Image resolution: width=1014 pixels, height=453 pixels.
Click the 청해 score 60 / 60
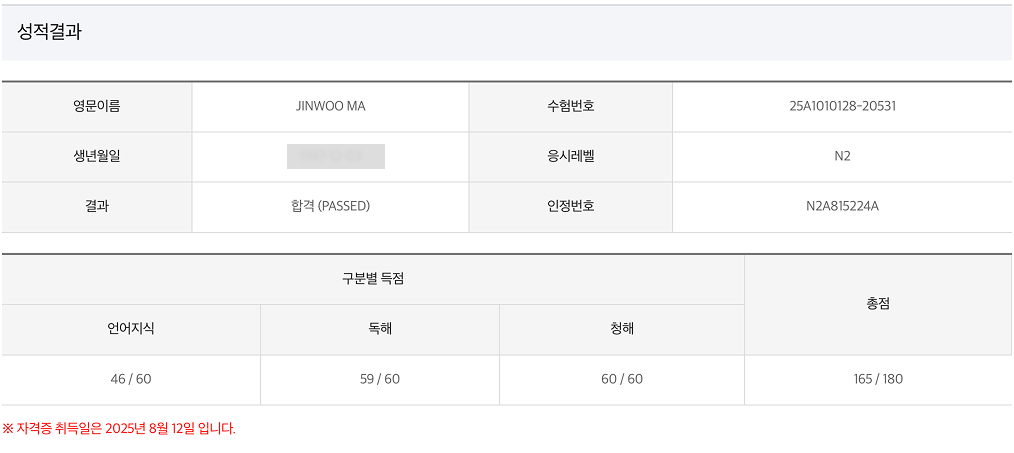click(621, 379)
